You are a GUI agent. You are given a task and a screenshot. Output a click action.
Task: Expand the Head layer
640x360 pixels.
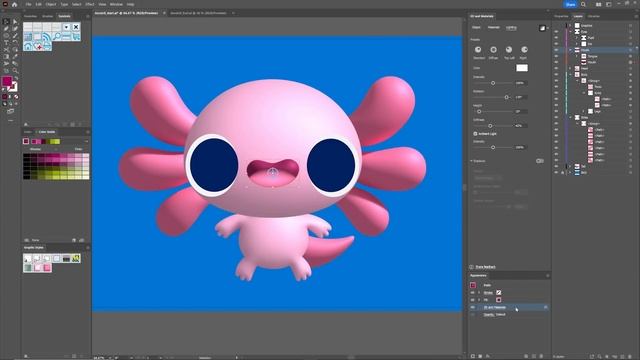[x=570, y=68]
